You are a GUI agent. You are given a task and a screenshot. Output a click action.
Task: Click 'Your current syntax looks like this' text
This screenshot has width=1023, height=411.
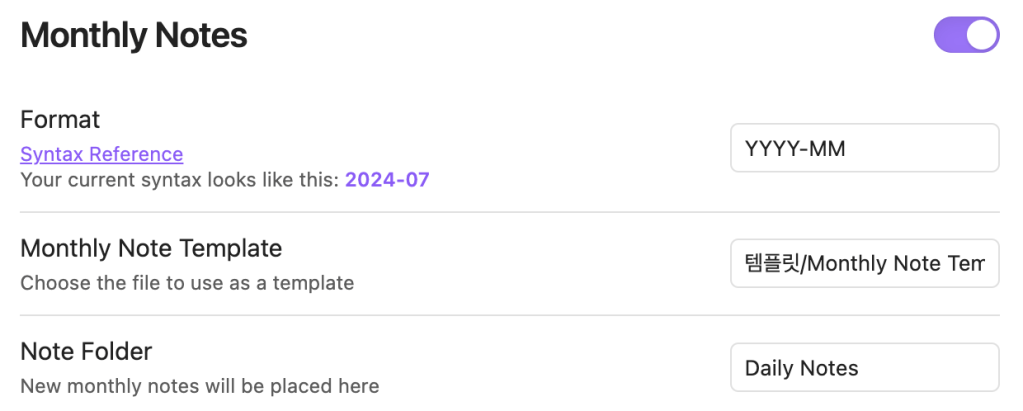point(180,181)
